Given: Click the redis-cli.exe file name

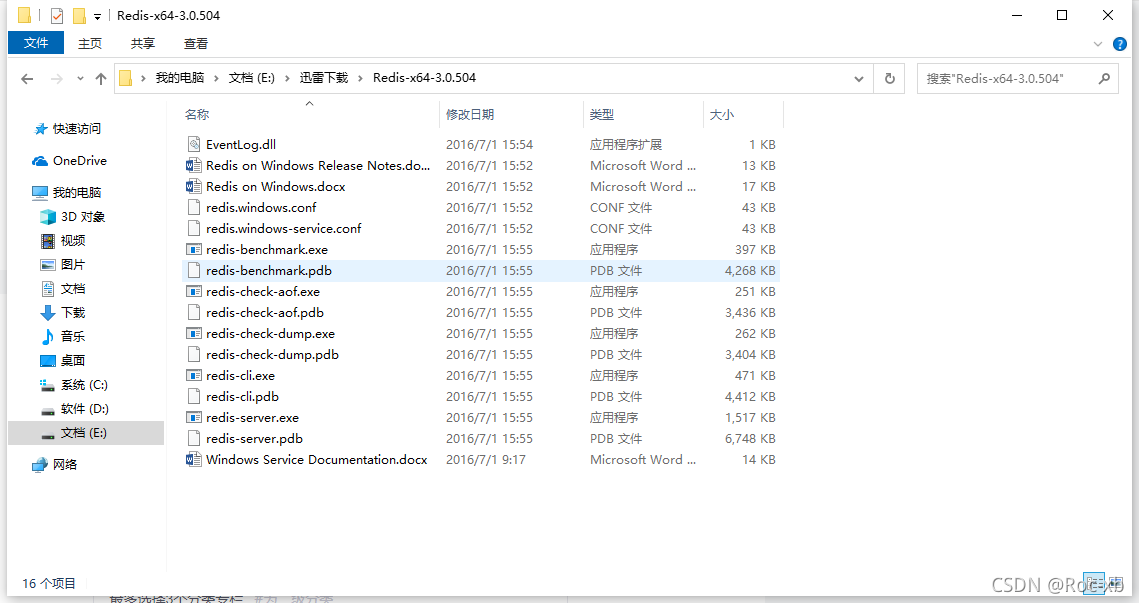Looking at the screenshot, I should [240, 376].
